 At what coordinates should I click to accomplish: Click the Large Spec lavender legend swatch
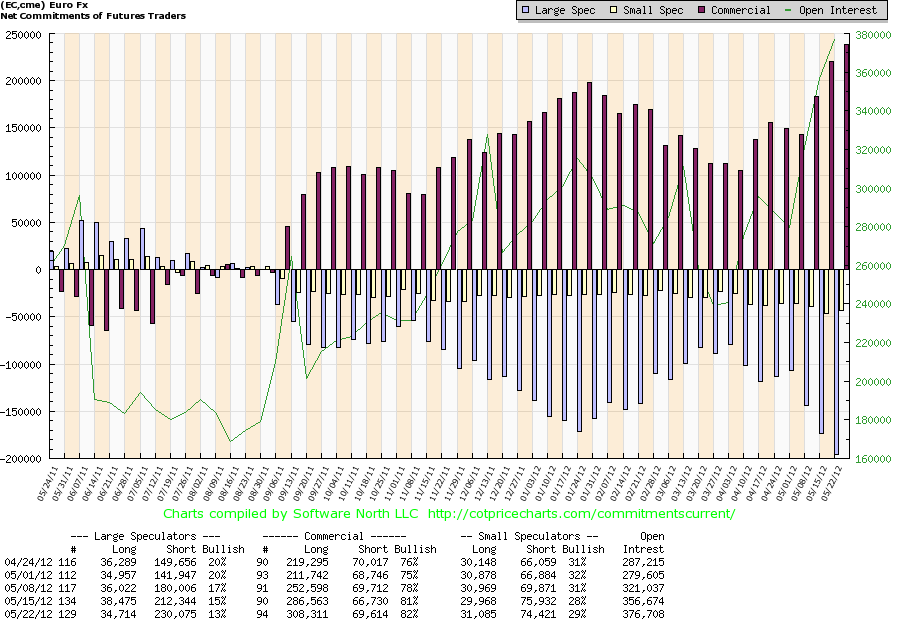tap(525, 10)
